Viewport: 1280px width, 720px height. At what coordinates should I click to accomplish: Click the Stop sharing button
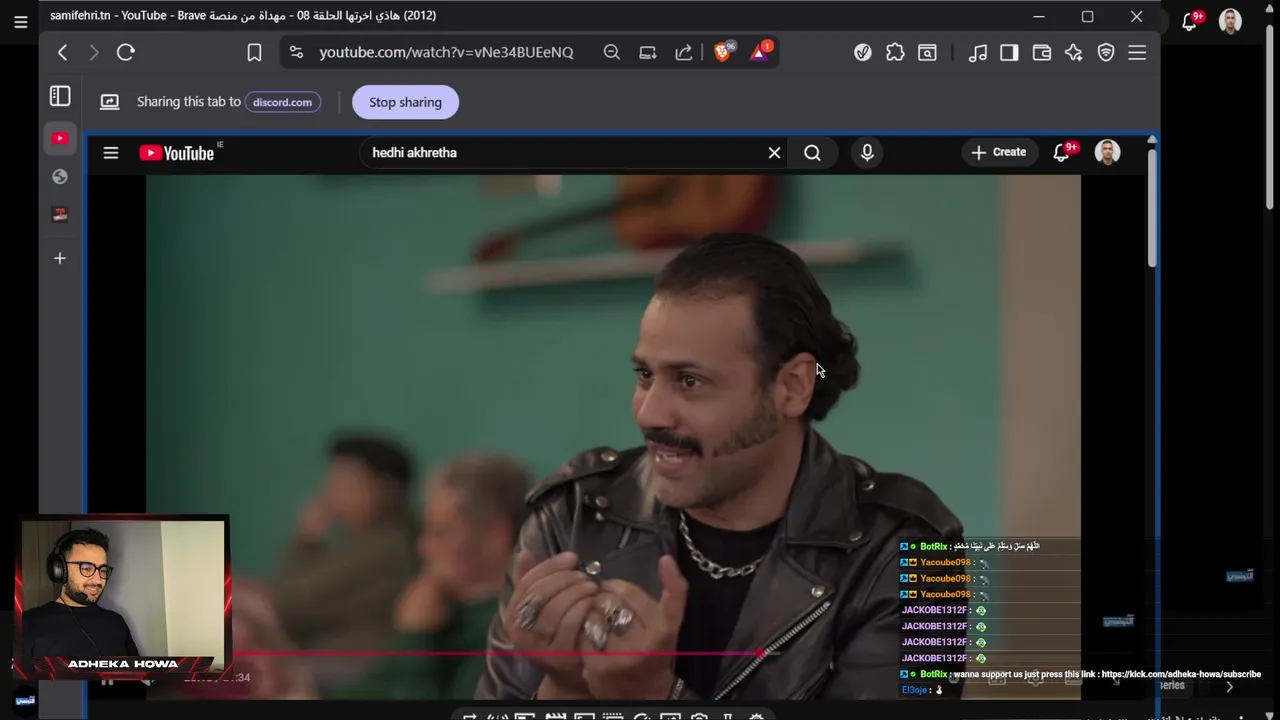[405, 102]
